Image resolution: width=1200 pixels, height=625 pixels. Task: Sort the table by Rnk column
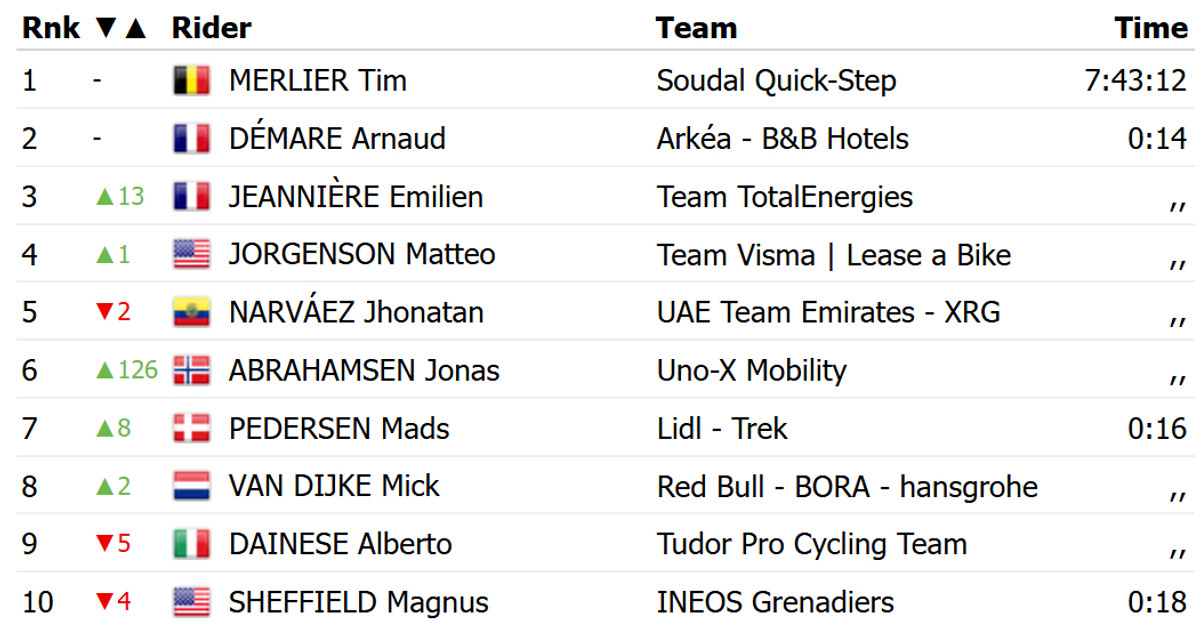pyautogui.click(x=50, y=28)
